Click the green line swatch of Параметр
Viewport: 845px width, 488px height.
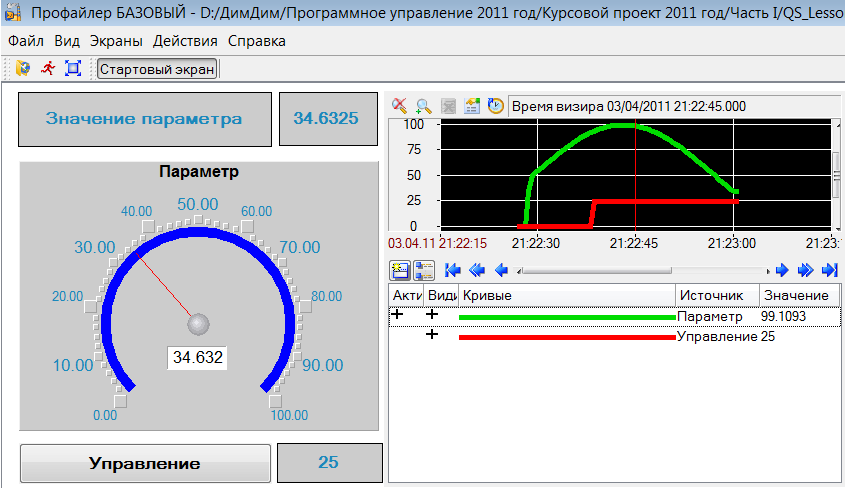[567, 317]
